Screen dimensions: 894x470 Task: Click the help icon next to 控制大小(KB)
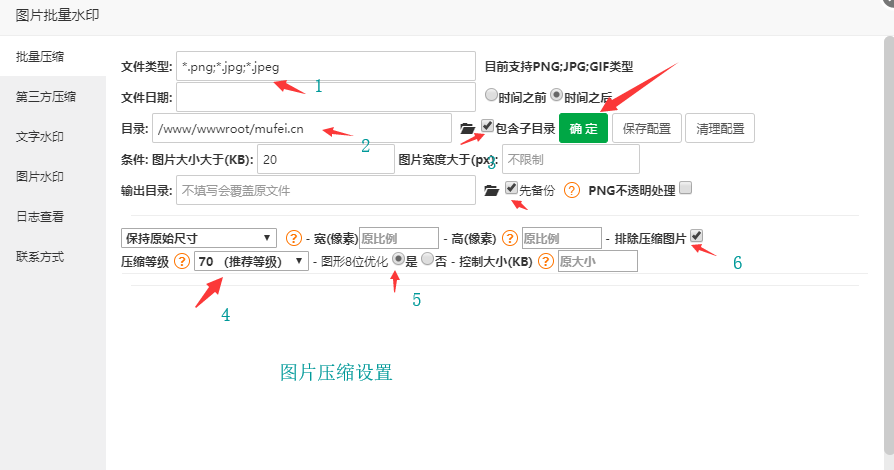pyautogui.click(x=546, y=261)
